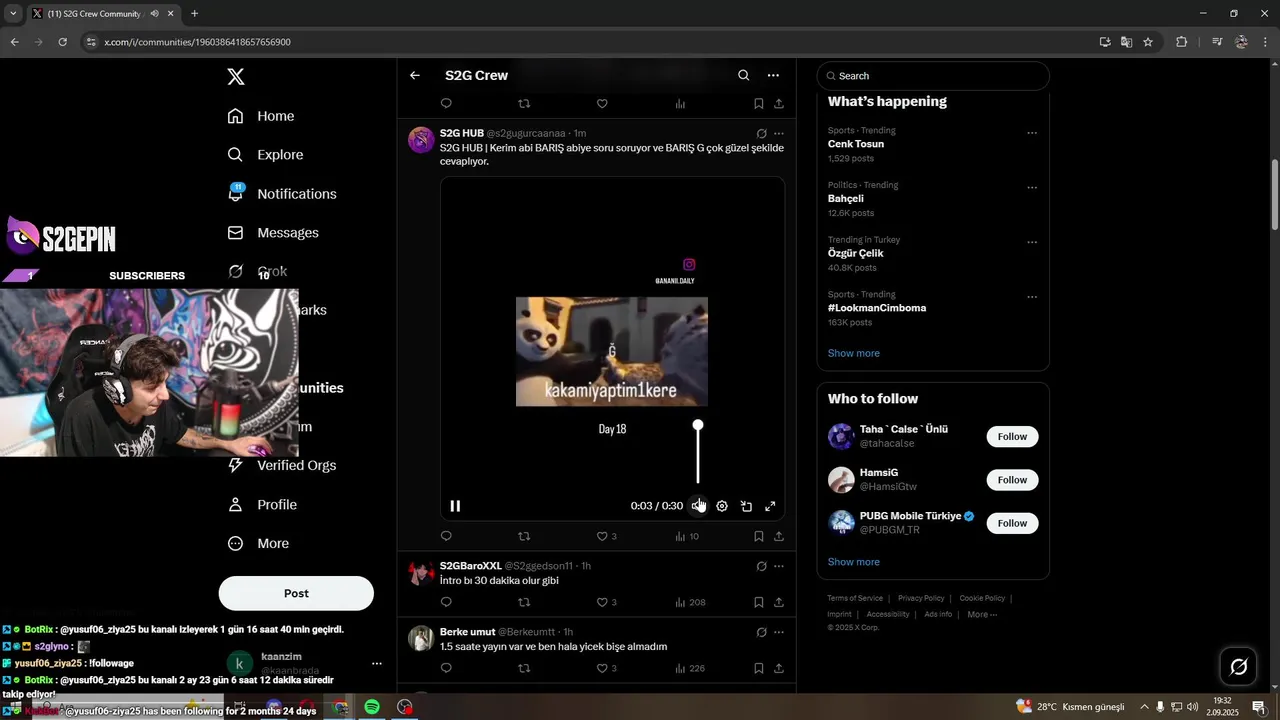Click the X logo icon
Image resolution: width=1280 pixels, height=720 pixels.
pyautogui.click(x=235, y=77)
